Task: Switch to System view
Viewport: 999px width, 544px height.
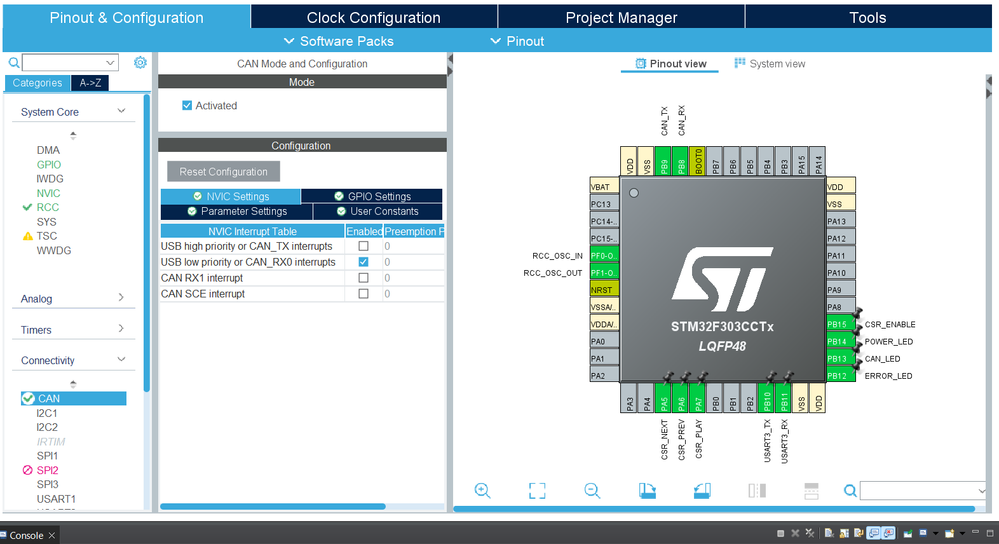Action: coord(770,64)
